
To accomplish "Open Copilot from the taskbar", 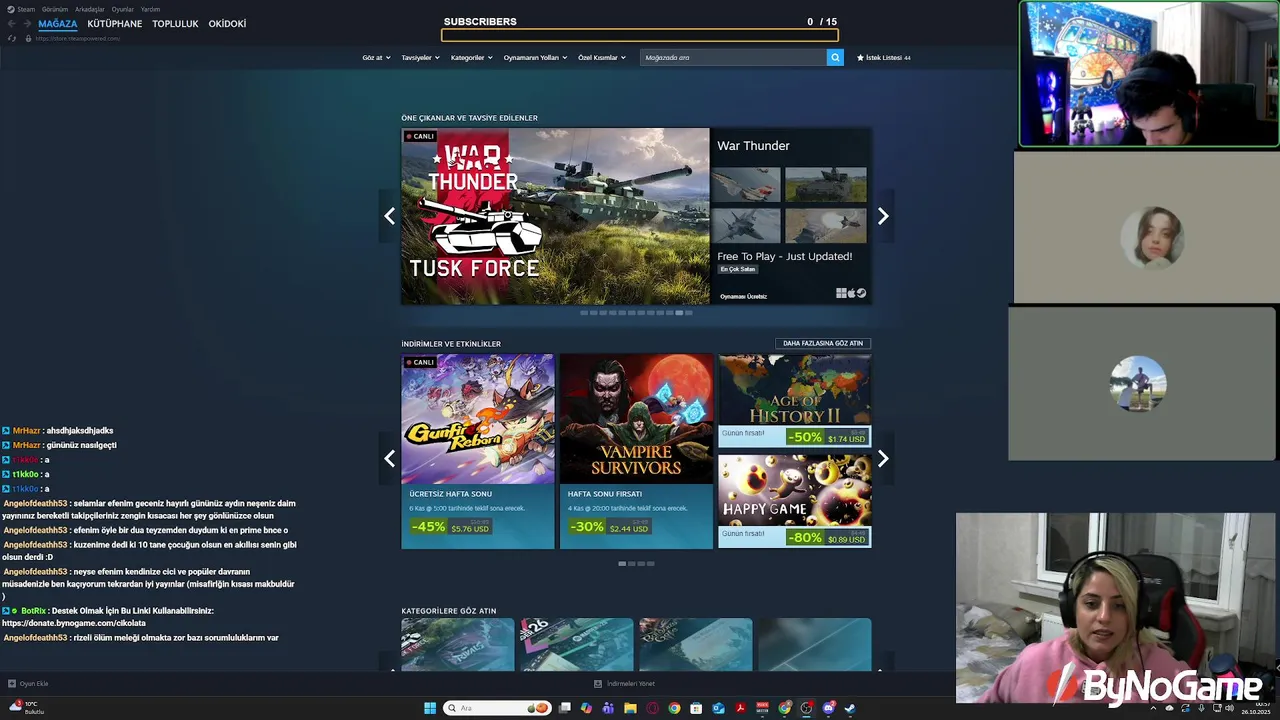I will point(586,708).
